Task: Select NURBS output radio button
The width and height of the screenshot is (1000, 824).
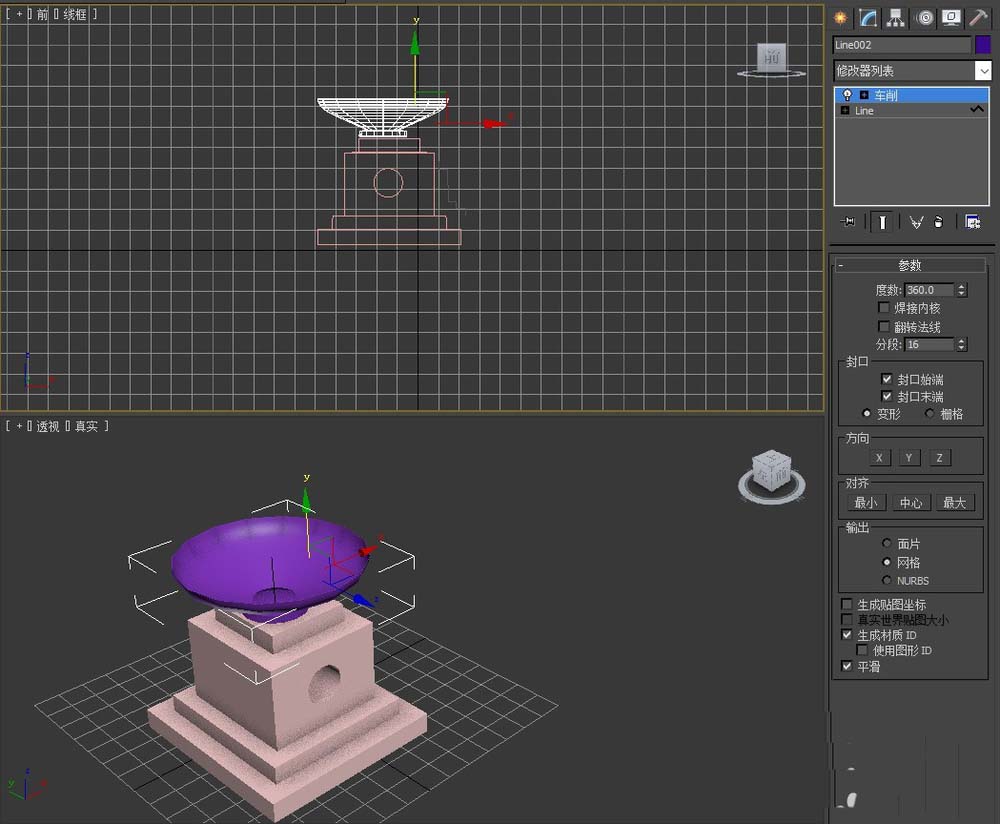Action: [886, 580]
